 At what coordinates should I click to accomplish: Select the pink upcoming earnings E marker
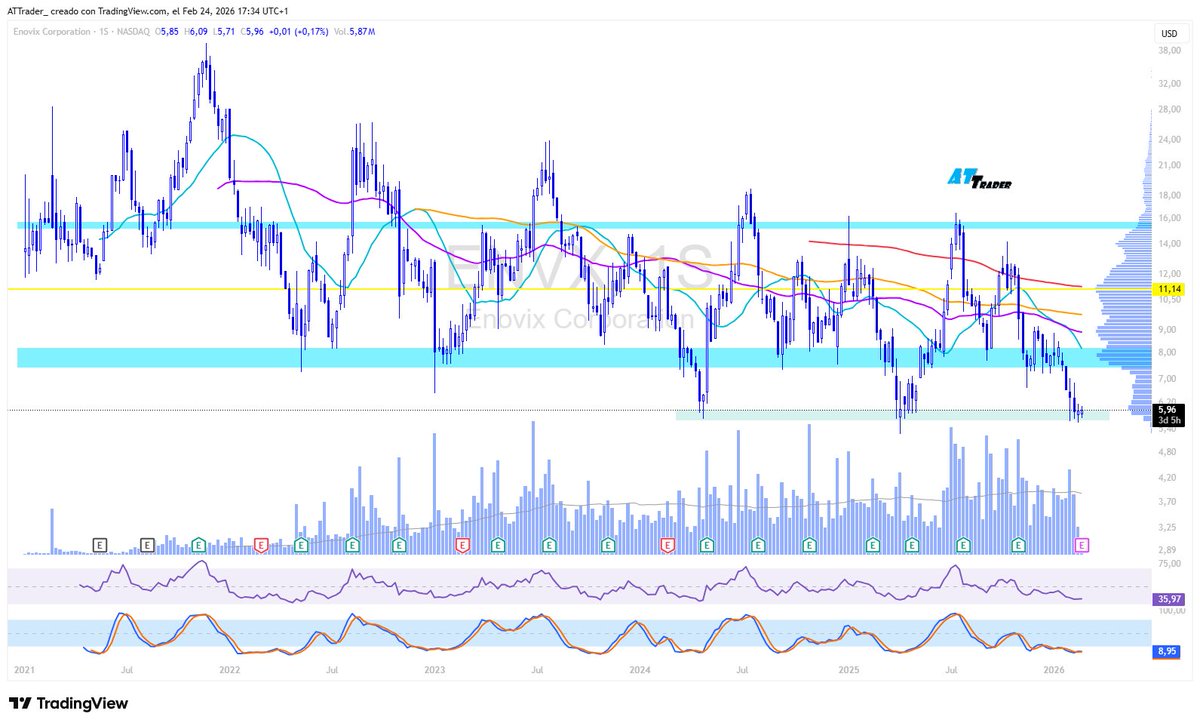(1082, 545)
